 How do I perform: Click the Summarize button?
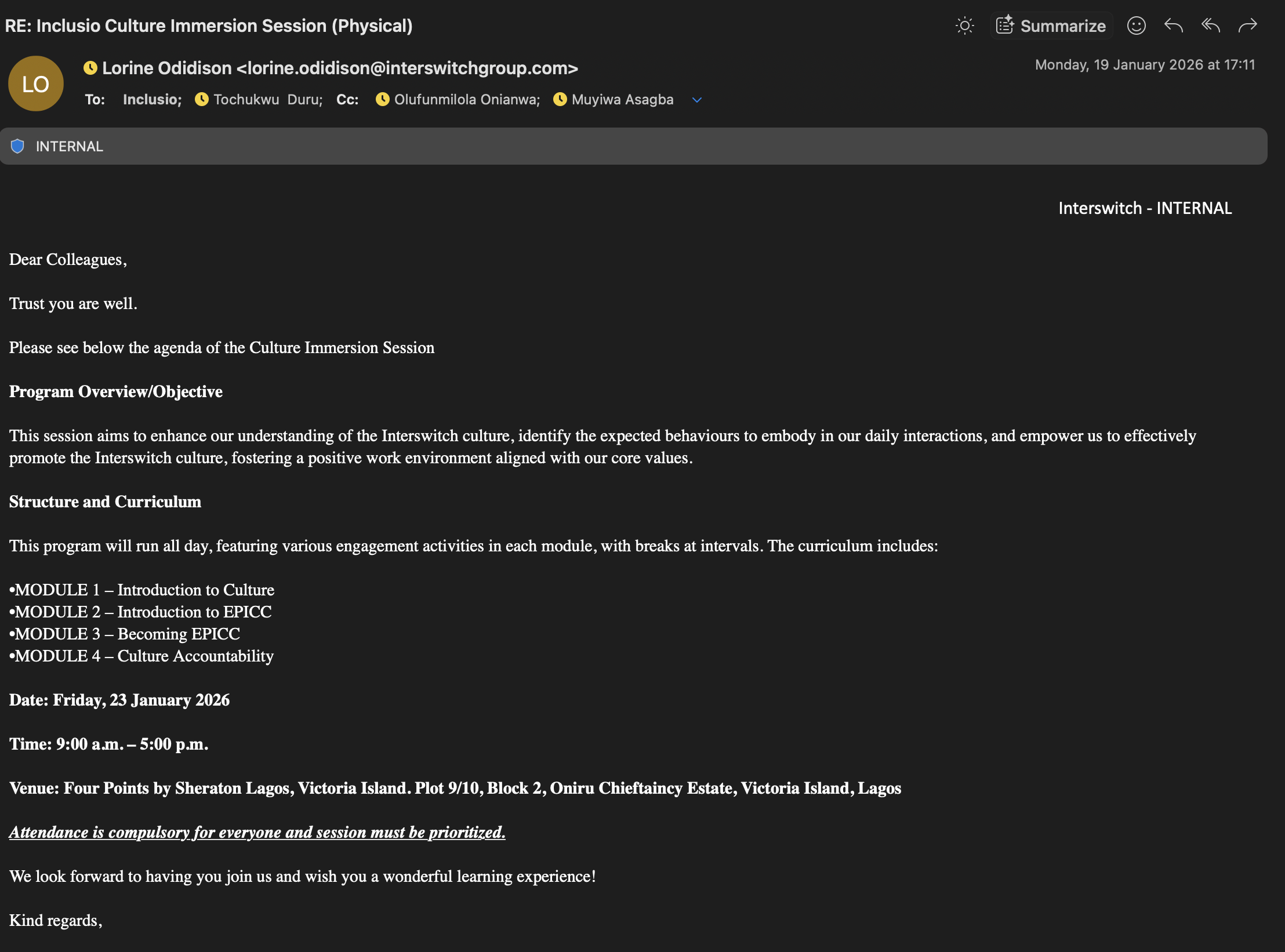[1051, 26]
